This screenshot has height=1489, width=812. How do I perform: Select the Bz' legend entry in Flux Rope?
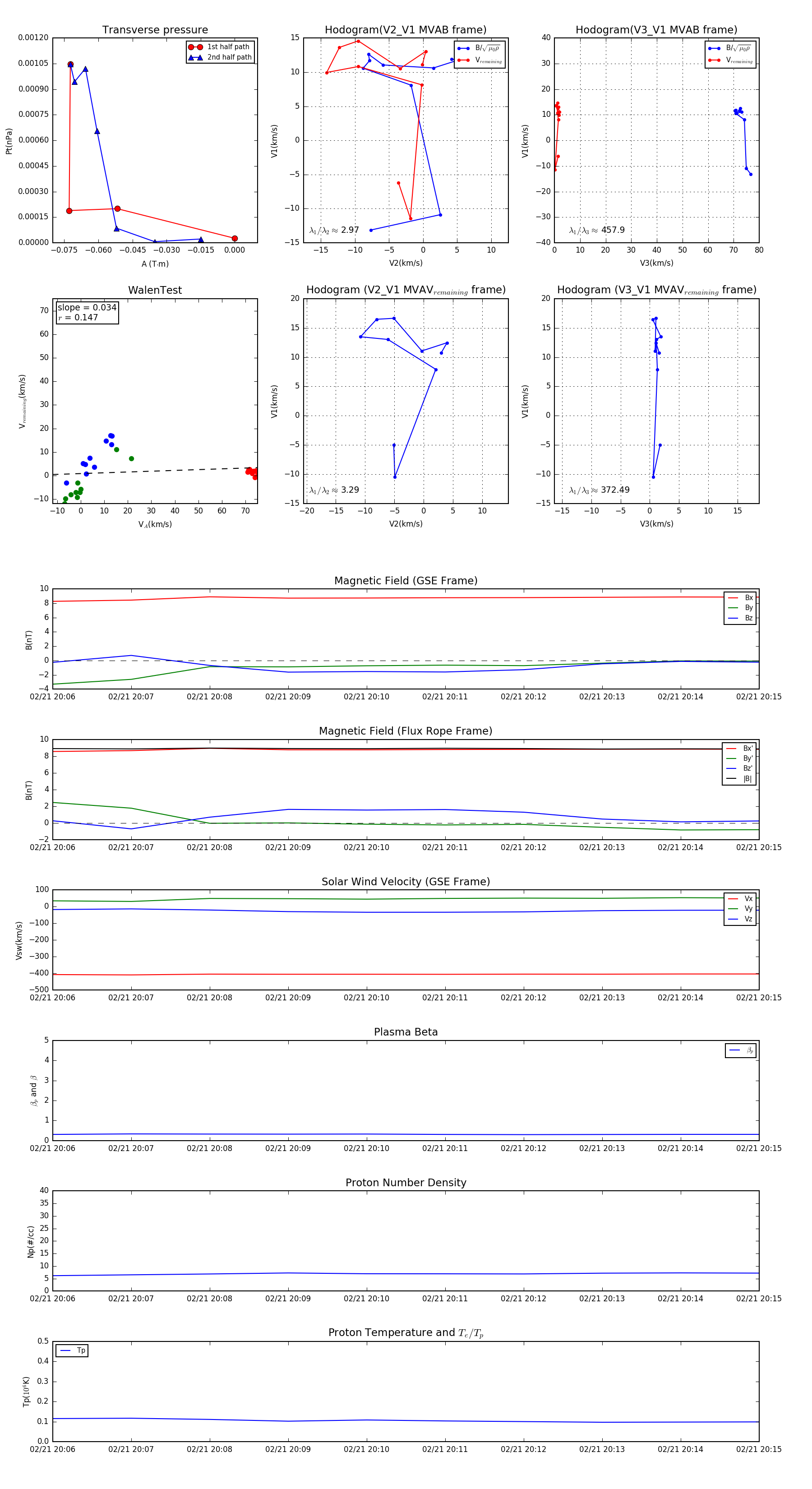coord(740,769)
